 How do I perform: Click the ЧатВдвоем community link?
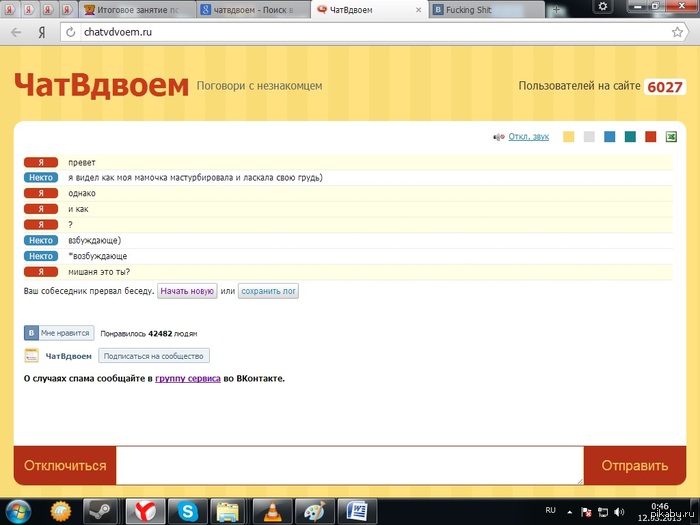pos(68,356)
